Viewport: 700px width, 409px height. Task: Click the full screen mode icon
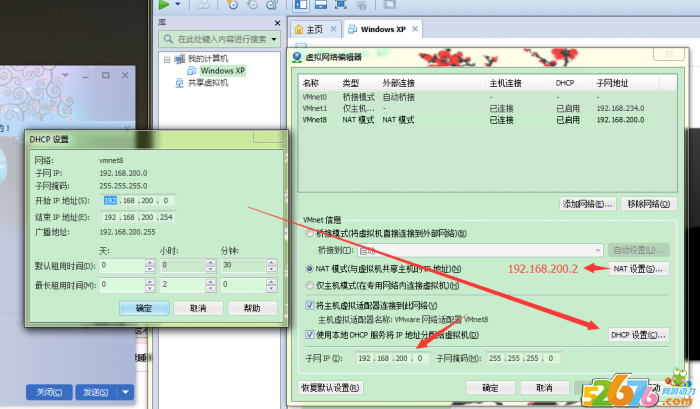pos(341,4)
